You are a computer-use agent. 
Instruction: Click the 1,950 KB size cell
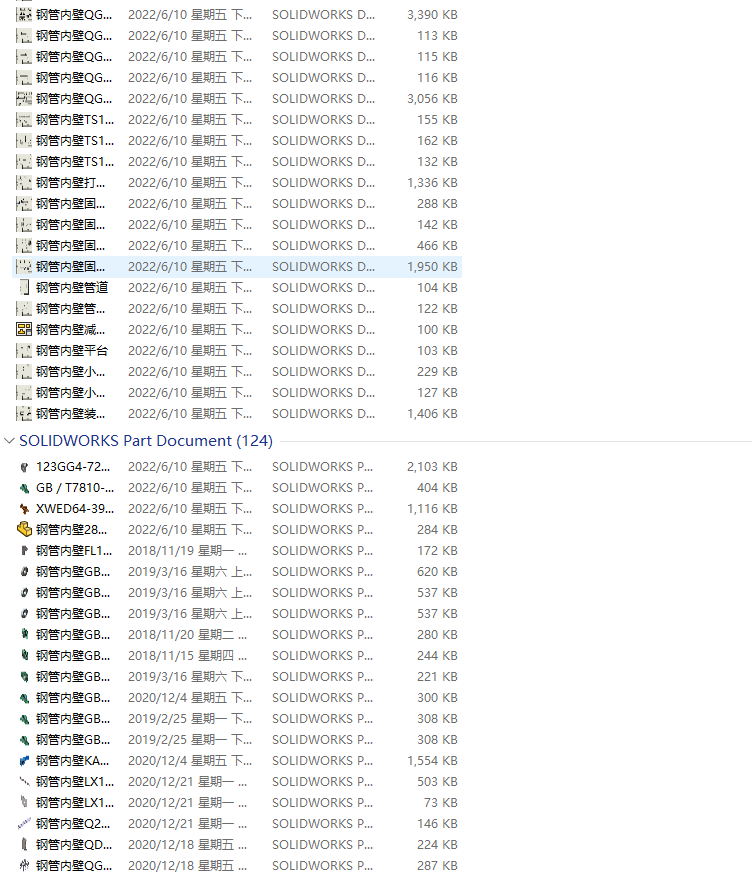pyautogui.click(x=432, y=267)
